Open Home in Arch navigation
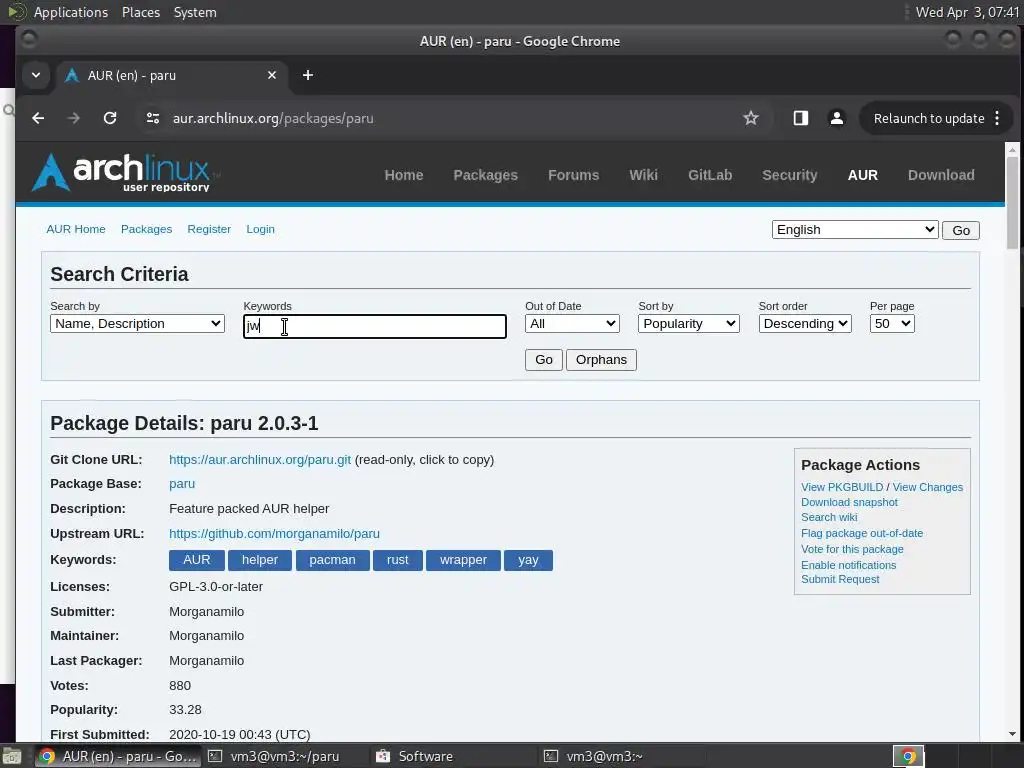Image resolution: width=1024 pixels, height=768 pixels. tap(404, 175)
